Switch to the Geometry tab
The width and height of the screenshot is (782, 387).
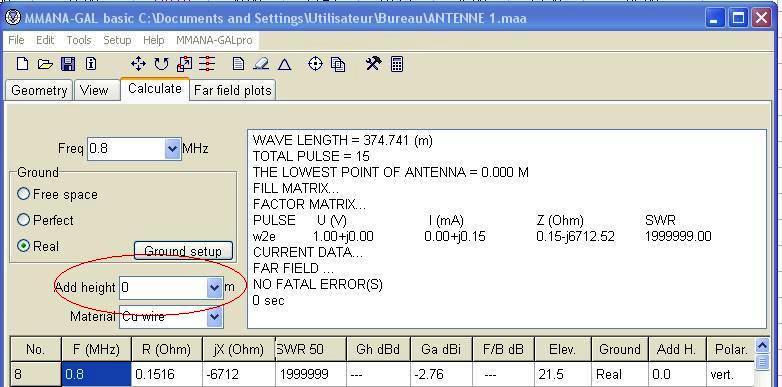click(x=39, y=90)
